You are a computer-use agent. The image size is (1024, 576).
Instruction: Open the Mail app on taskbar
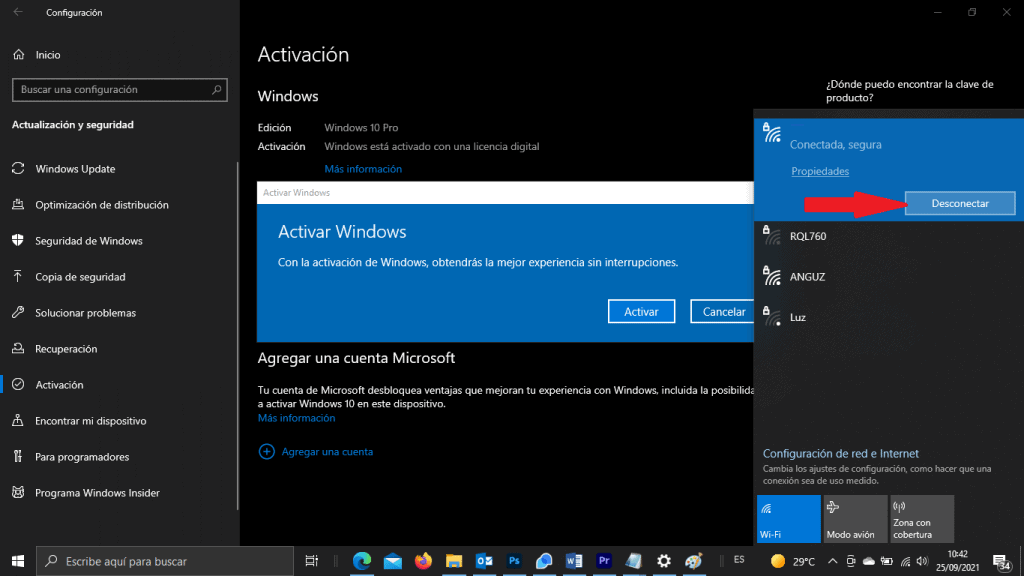tap(392, 561)
